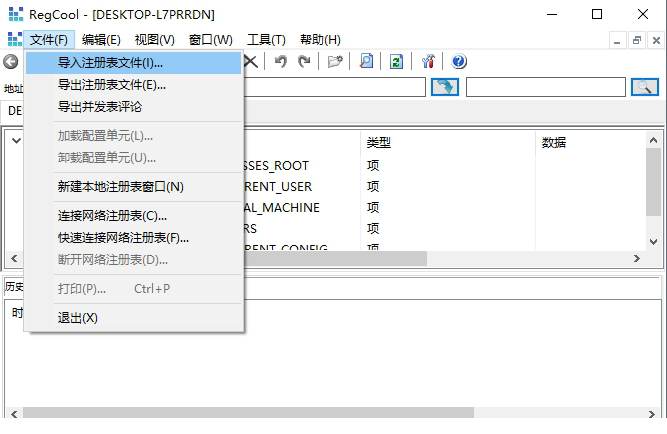Open the 编辑(E) menu
This screenshot has height=434, width=667.
101,40
